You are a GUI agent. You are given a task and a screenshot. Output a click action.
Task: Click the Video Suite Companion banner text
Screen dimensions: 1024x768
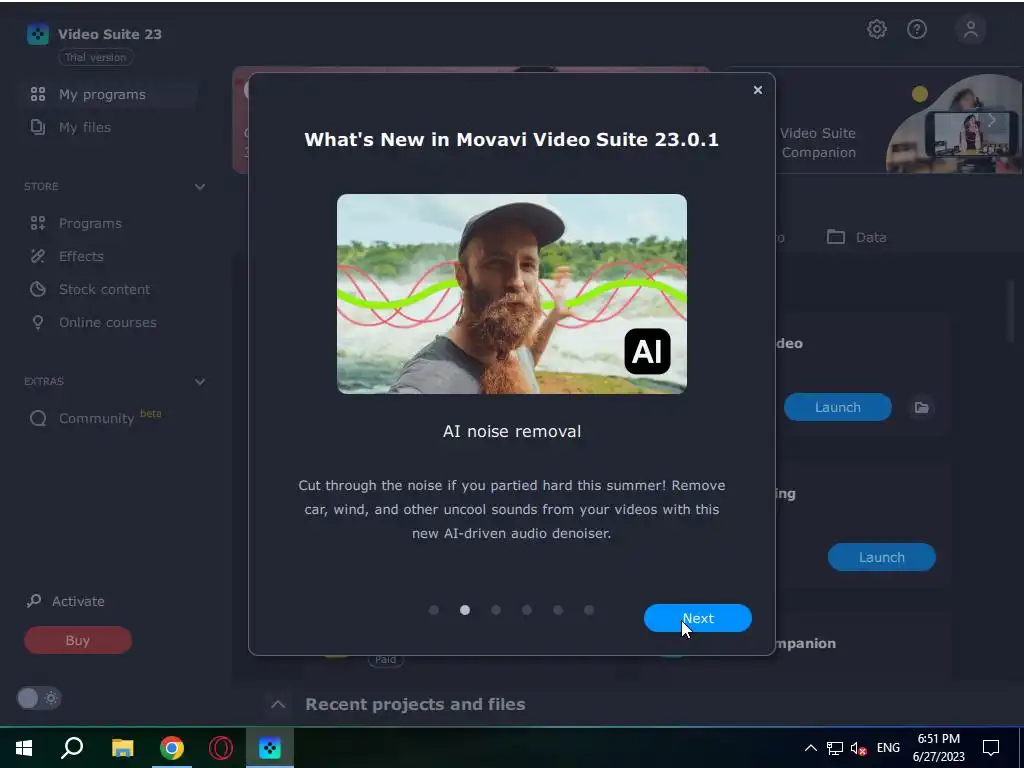(818, 142)
